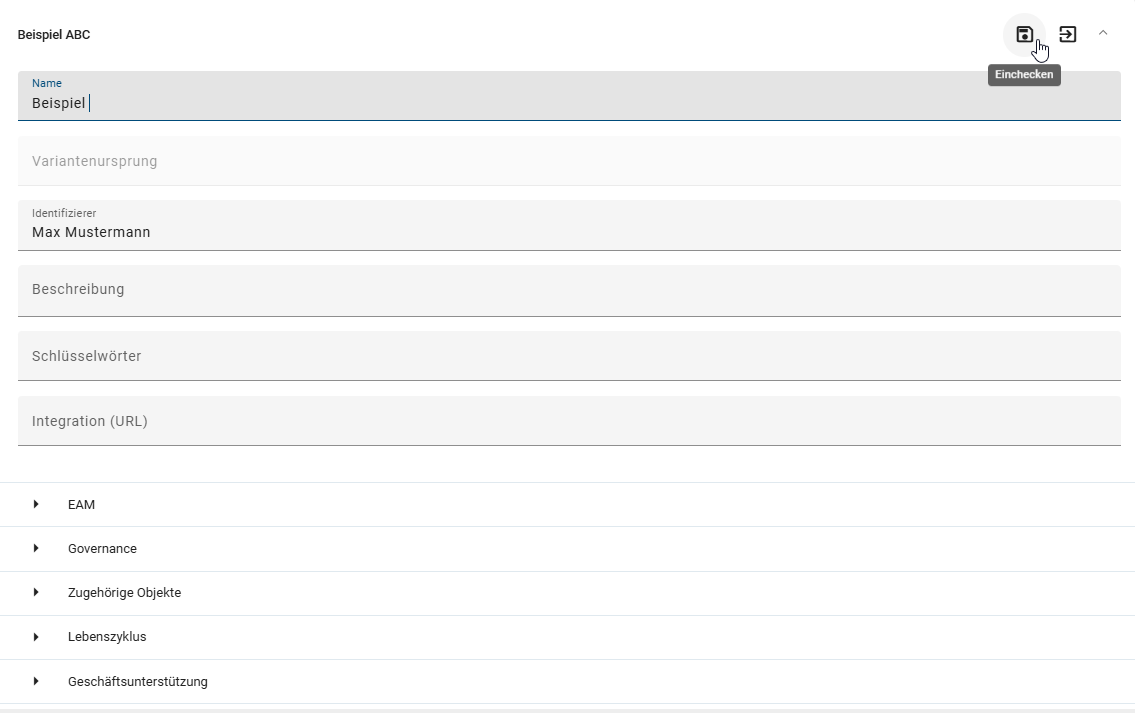Select the Geschäftsunterstützung section label
Viewport: 1135px width, 713px height.
pos(138,682)
